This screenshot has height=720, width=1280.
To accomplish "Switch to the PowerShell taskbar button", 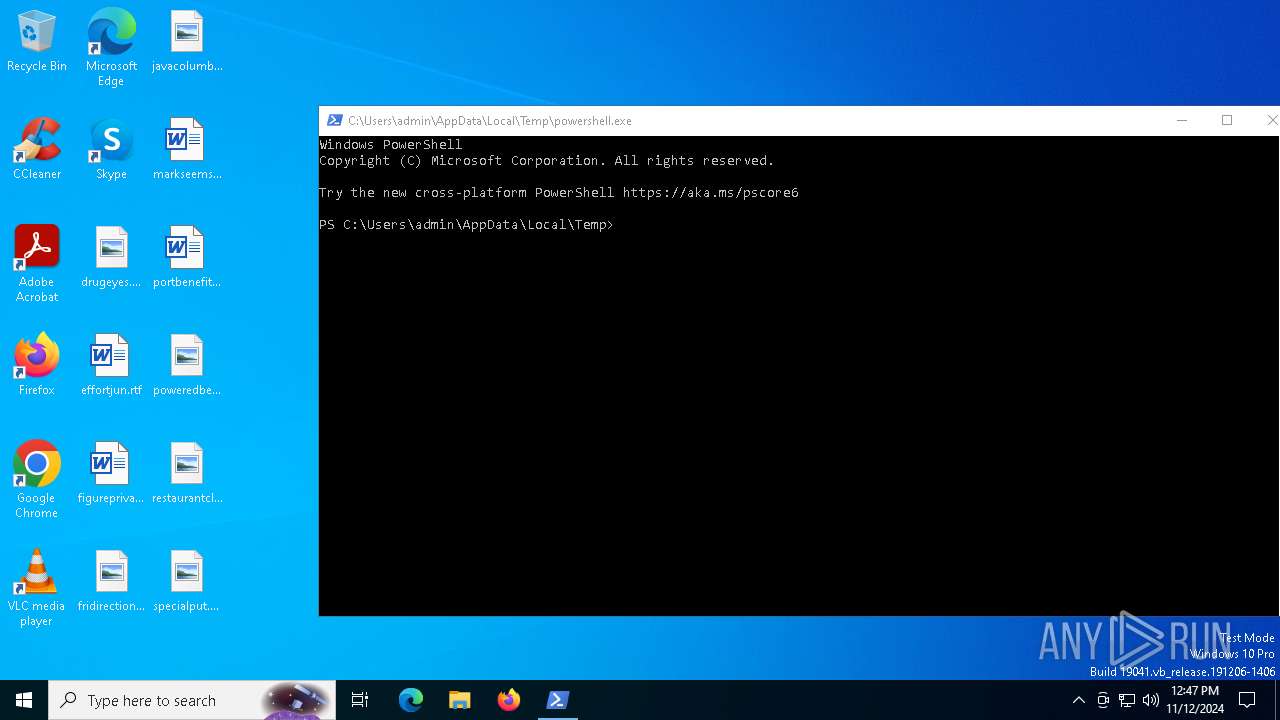I will (558, 700).
